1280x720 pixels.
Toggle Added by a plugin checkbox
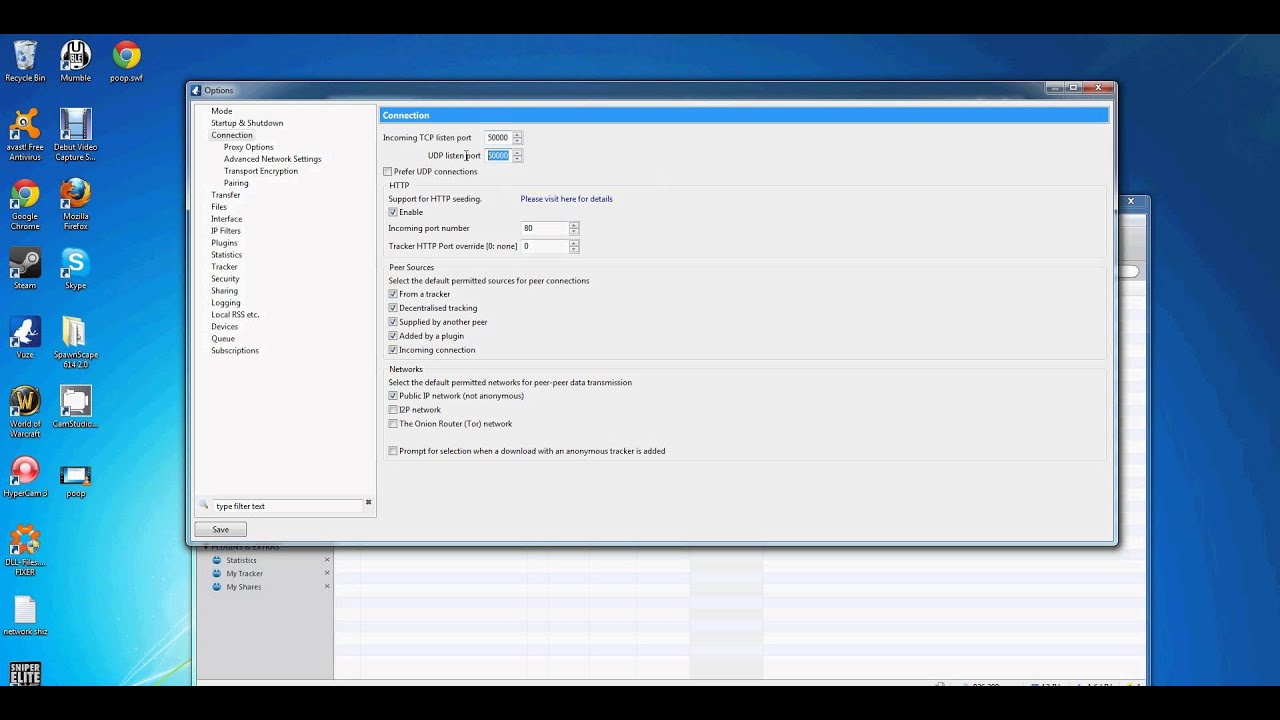pos(393,336)
